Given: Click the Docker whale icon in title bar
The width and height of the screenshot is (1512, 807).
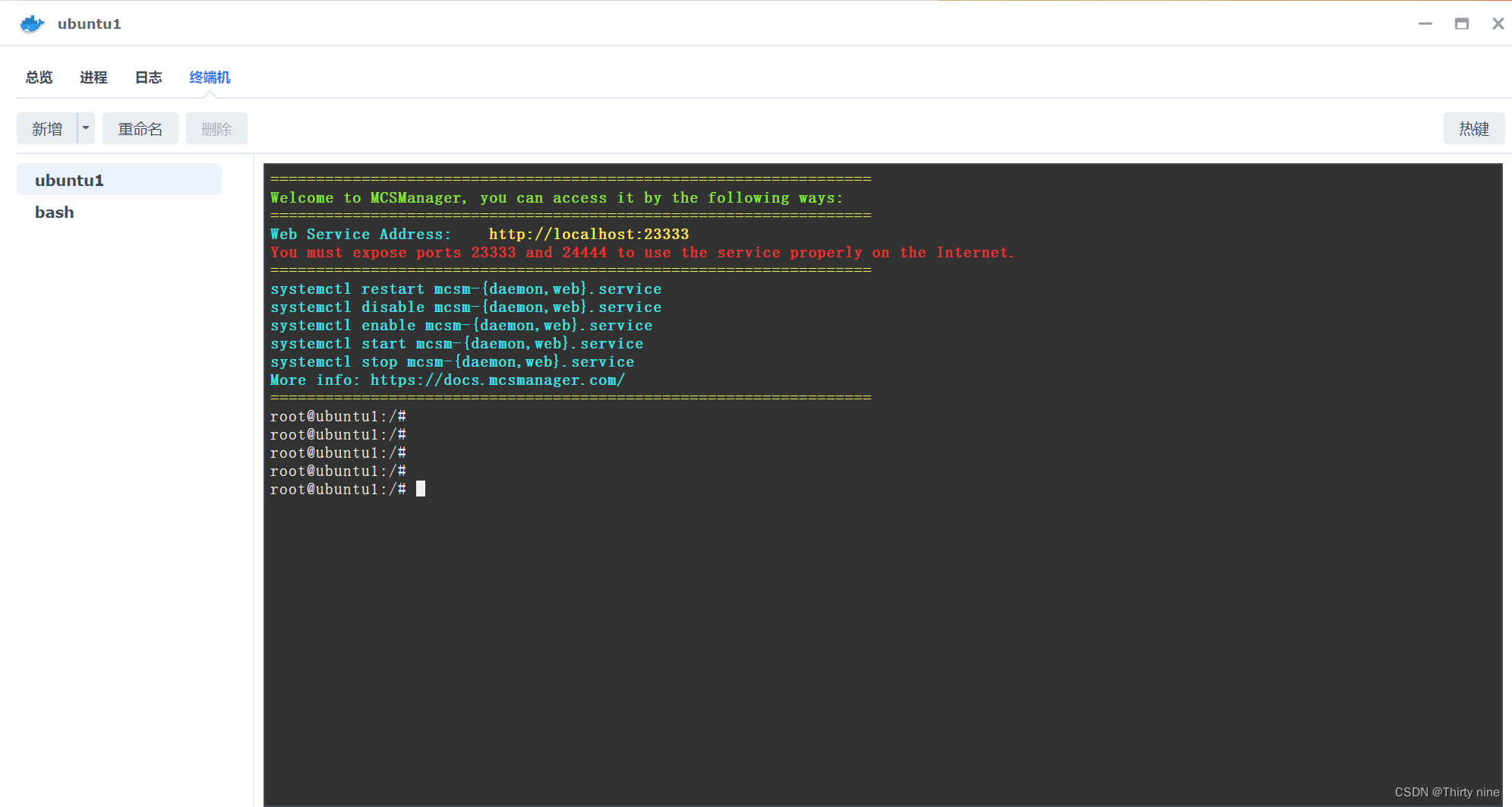Looking at the screenshot, I should tap(32, 24).
